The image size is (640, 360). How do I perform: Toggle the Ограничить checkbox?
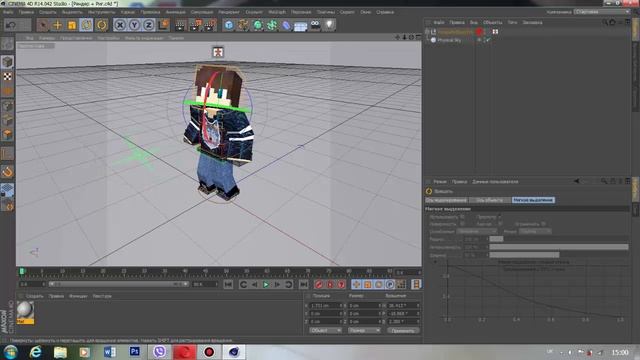[x=543, y=224]
